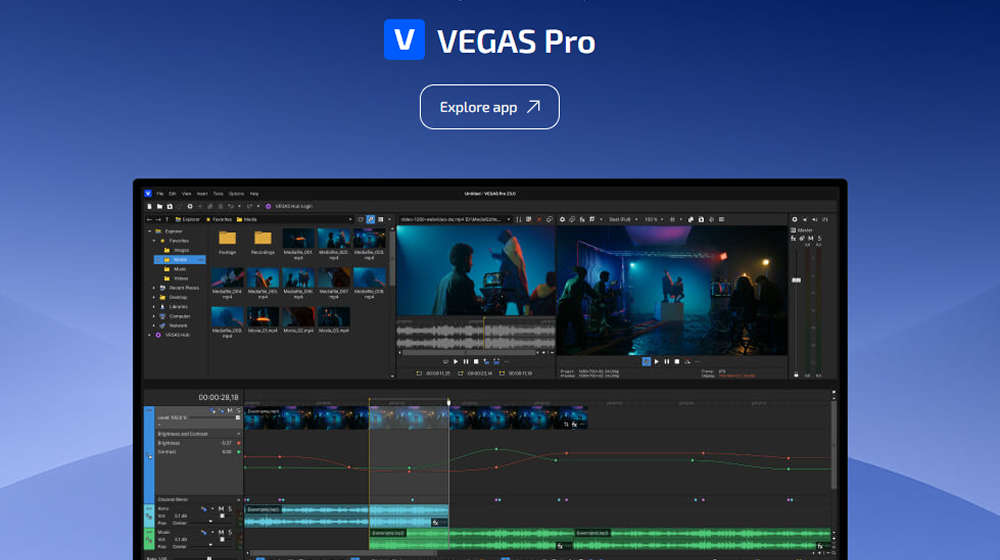Mute the video track

point(230,410)
